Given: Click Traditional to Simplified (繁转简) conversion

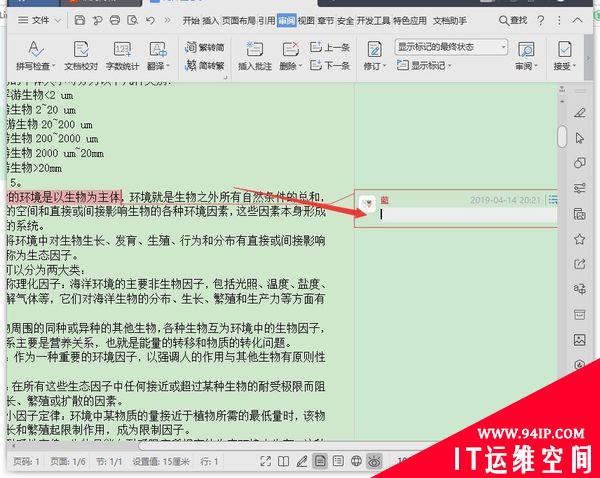Looking at the screenshot, I should (205, 47).
